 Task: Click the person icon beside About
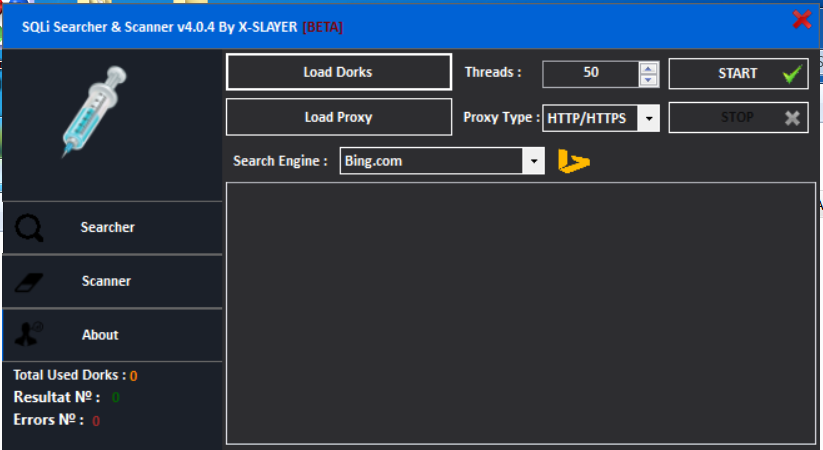[x=30, y=335]
